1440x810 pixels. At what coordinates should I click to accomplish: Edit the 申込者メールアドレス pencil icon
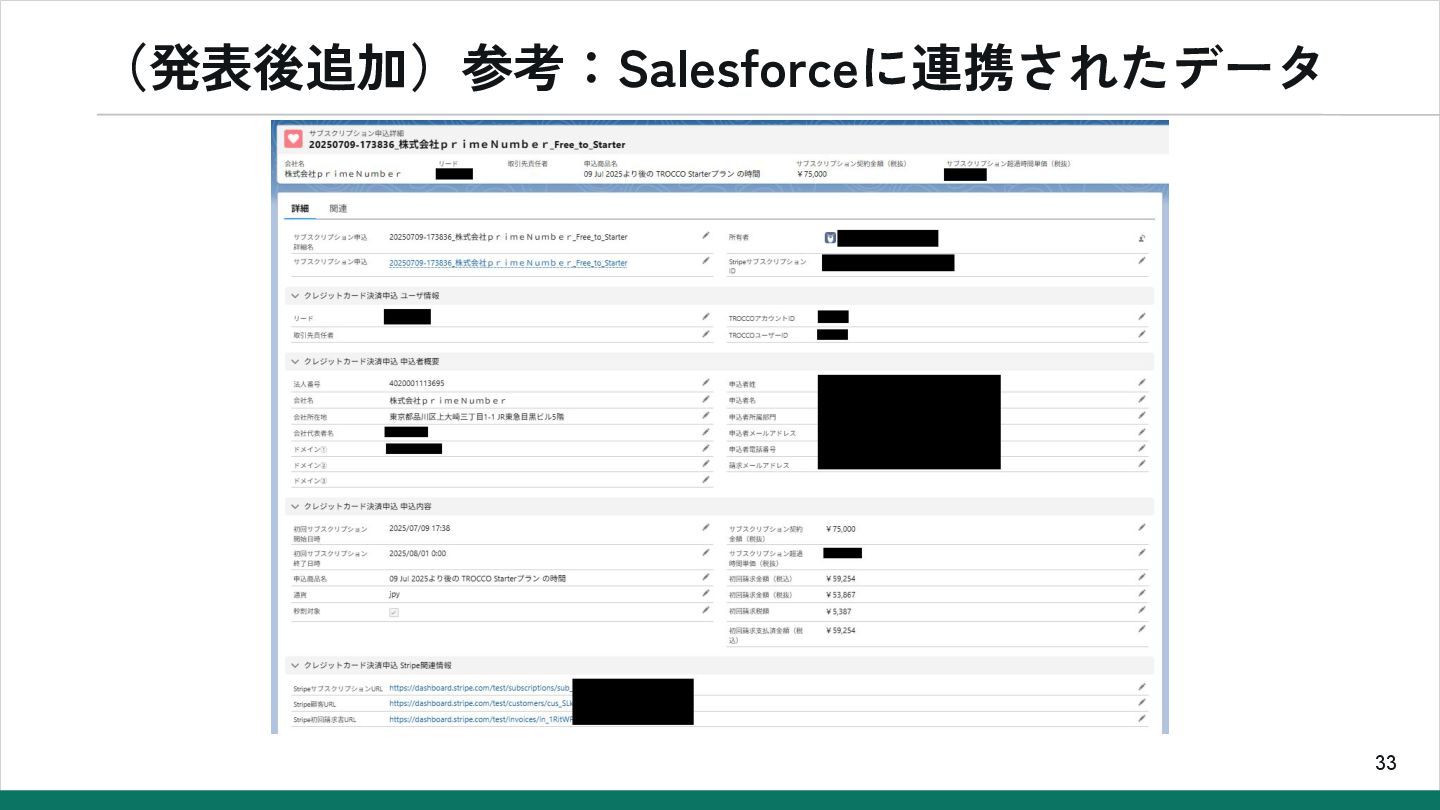[x=1141, y=431]
